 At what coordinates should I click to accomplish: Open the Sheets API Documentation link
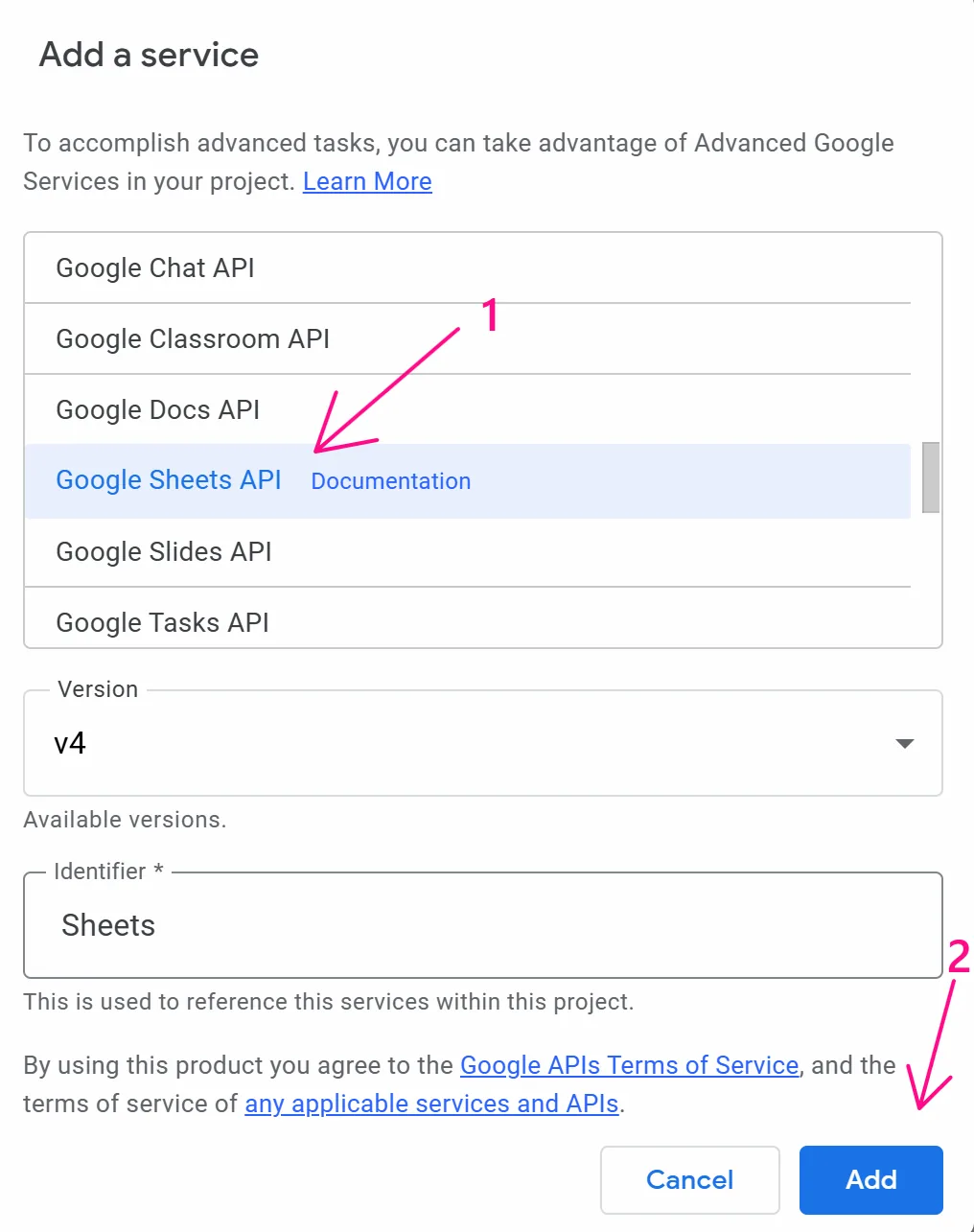pyautogui.click(x=391, y=481)
